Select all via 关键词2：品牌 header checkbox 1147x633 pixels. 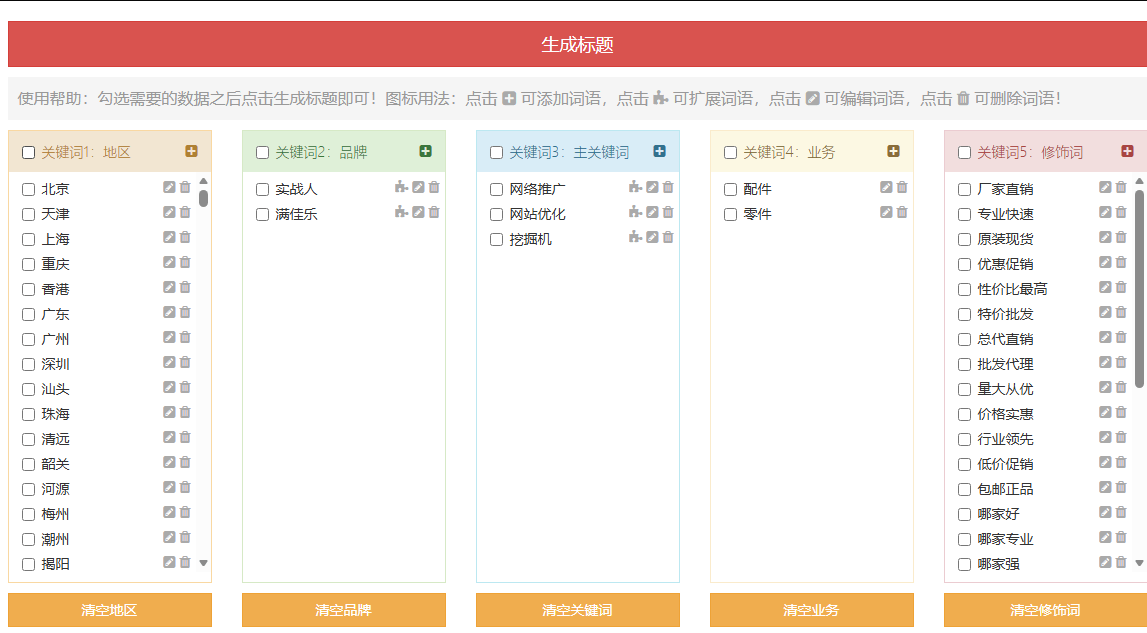(x=262, y=153)
